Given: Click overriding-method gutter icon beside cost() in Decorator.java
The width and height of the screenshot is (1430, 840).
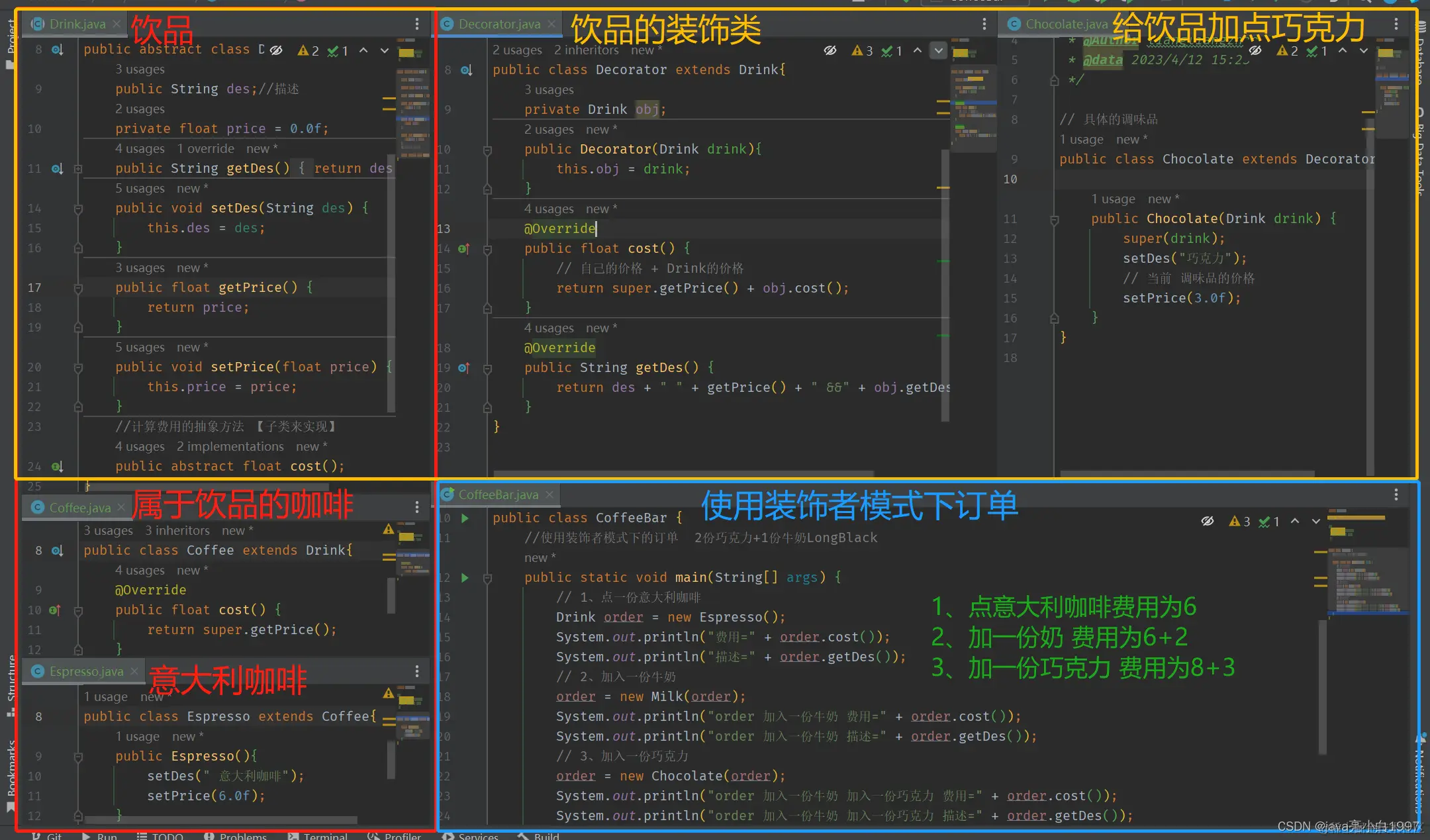Looking at the screenshot, I should pyautogui.click(x=463, y=249).
